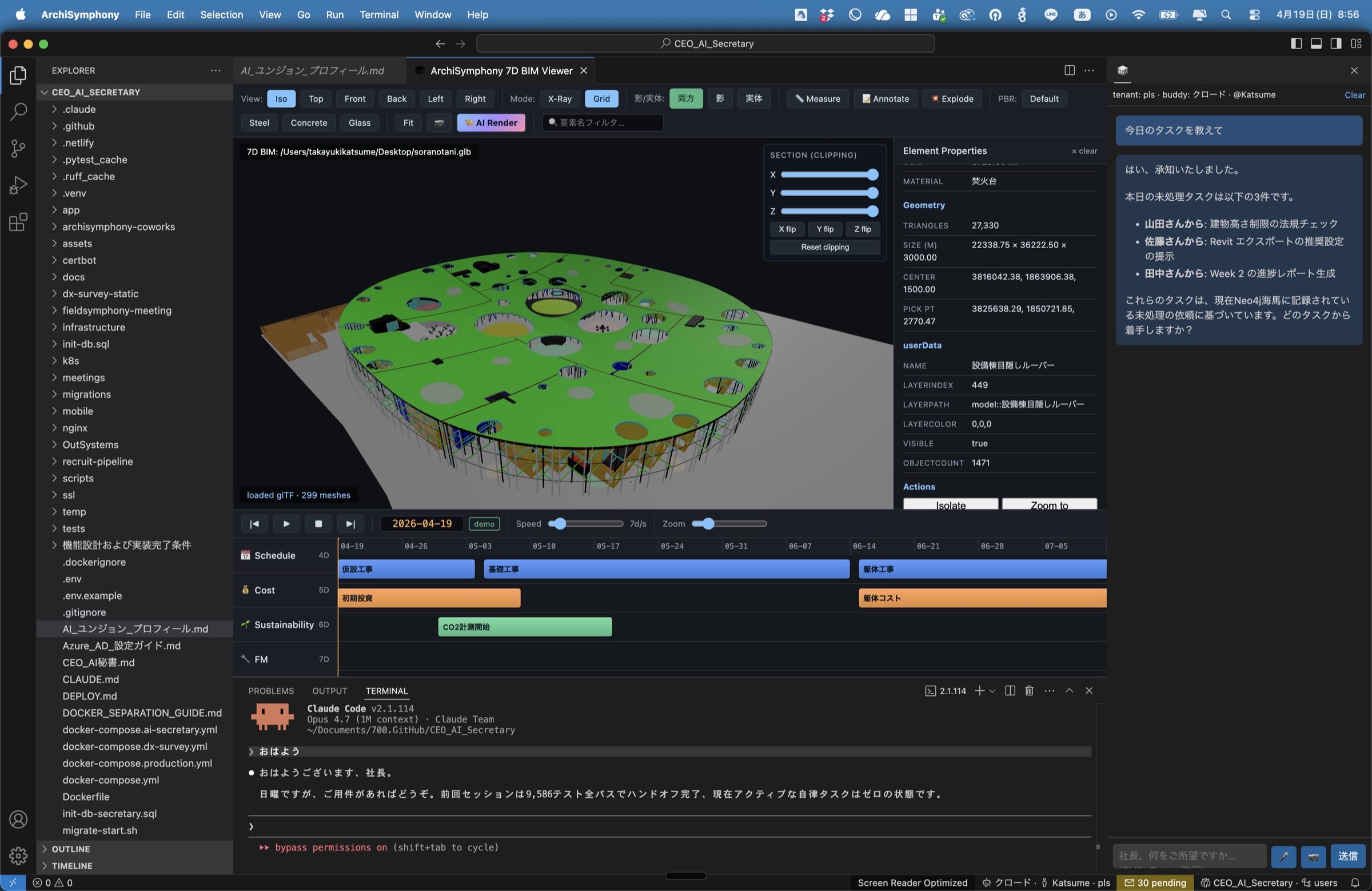Click the remote window icon in status bar
Screen dimensions: 1372x891
13,883
